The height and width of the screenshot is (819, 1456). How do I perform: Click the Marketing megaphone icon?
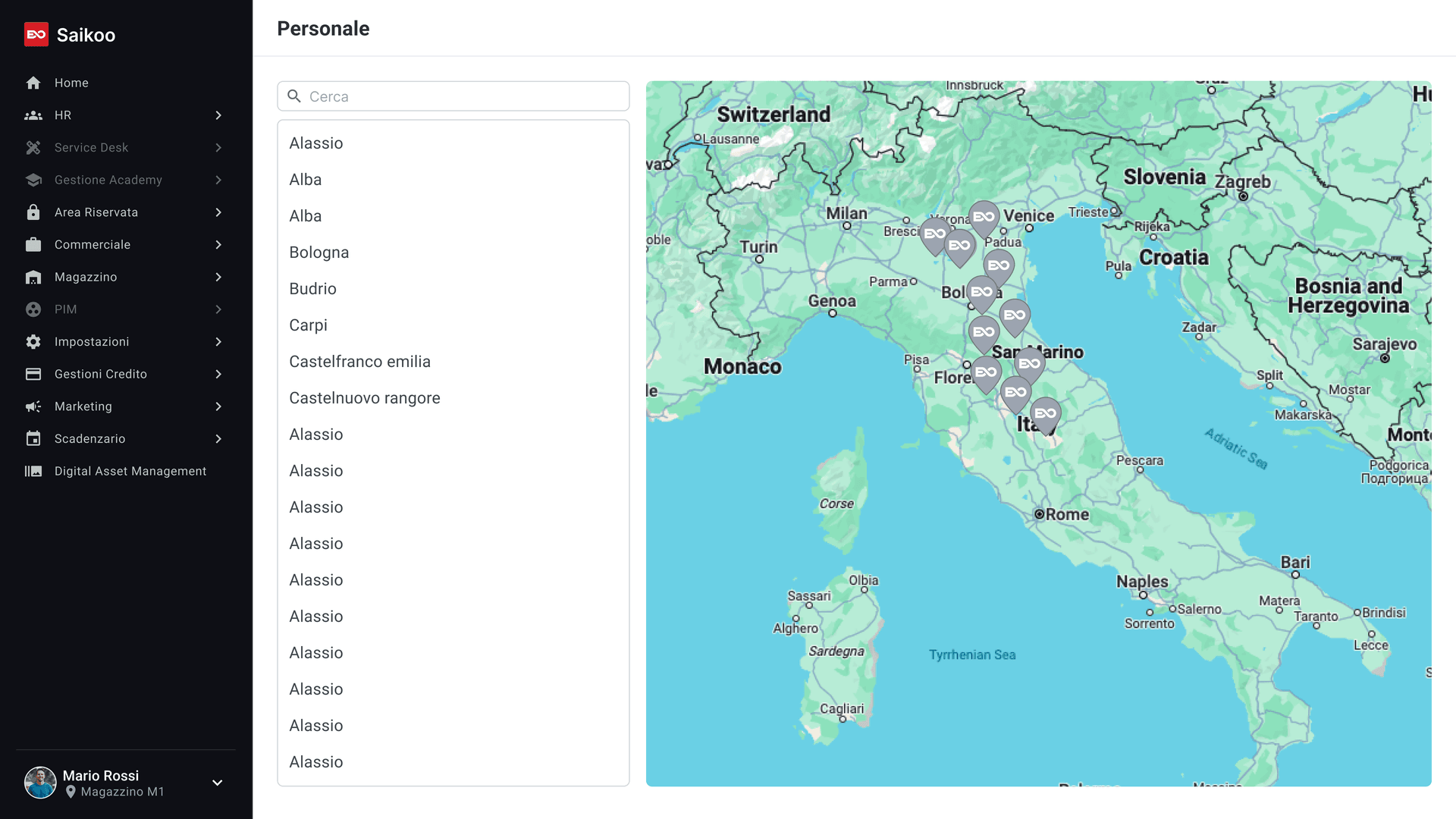click(x=33, y=406)
